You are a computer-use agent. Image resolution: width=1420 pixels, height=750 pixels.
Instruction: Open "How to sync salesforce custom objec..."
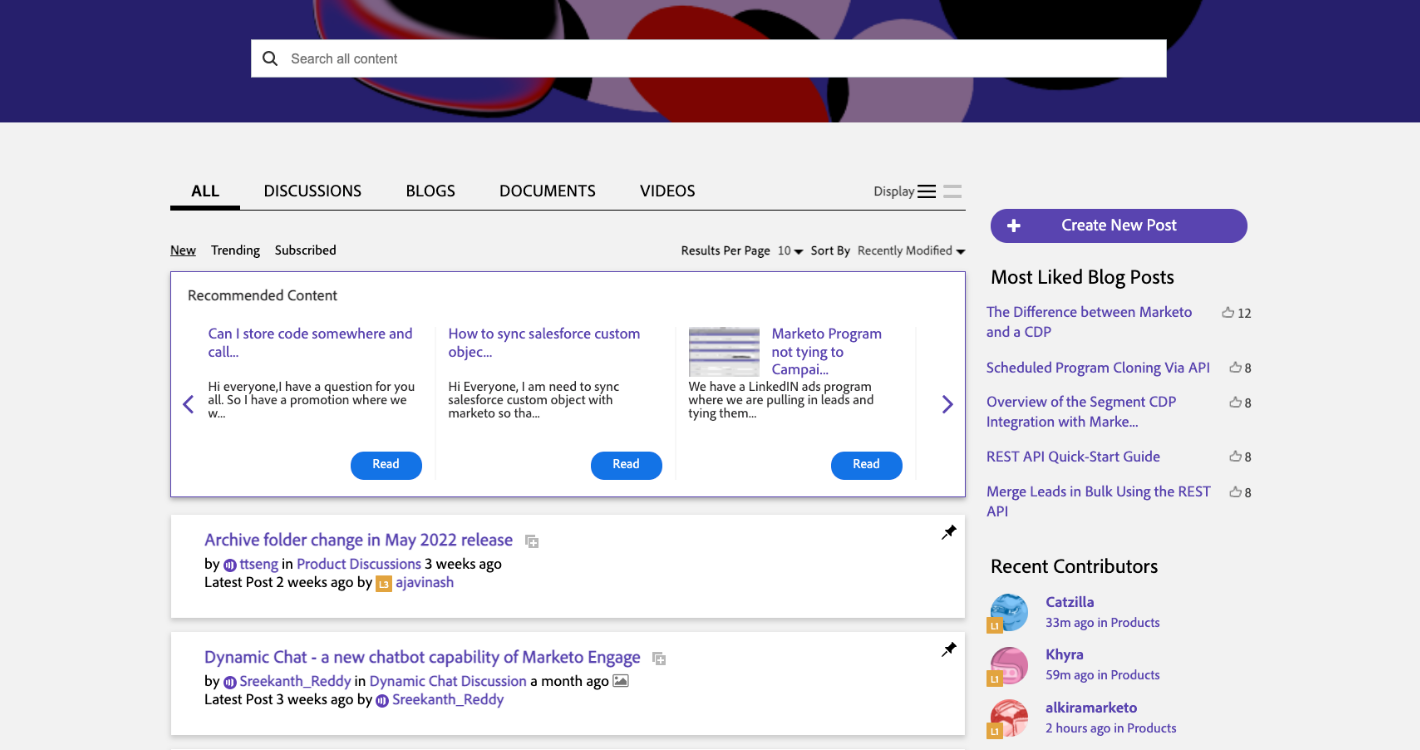click(544, 342)
